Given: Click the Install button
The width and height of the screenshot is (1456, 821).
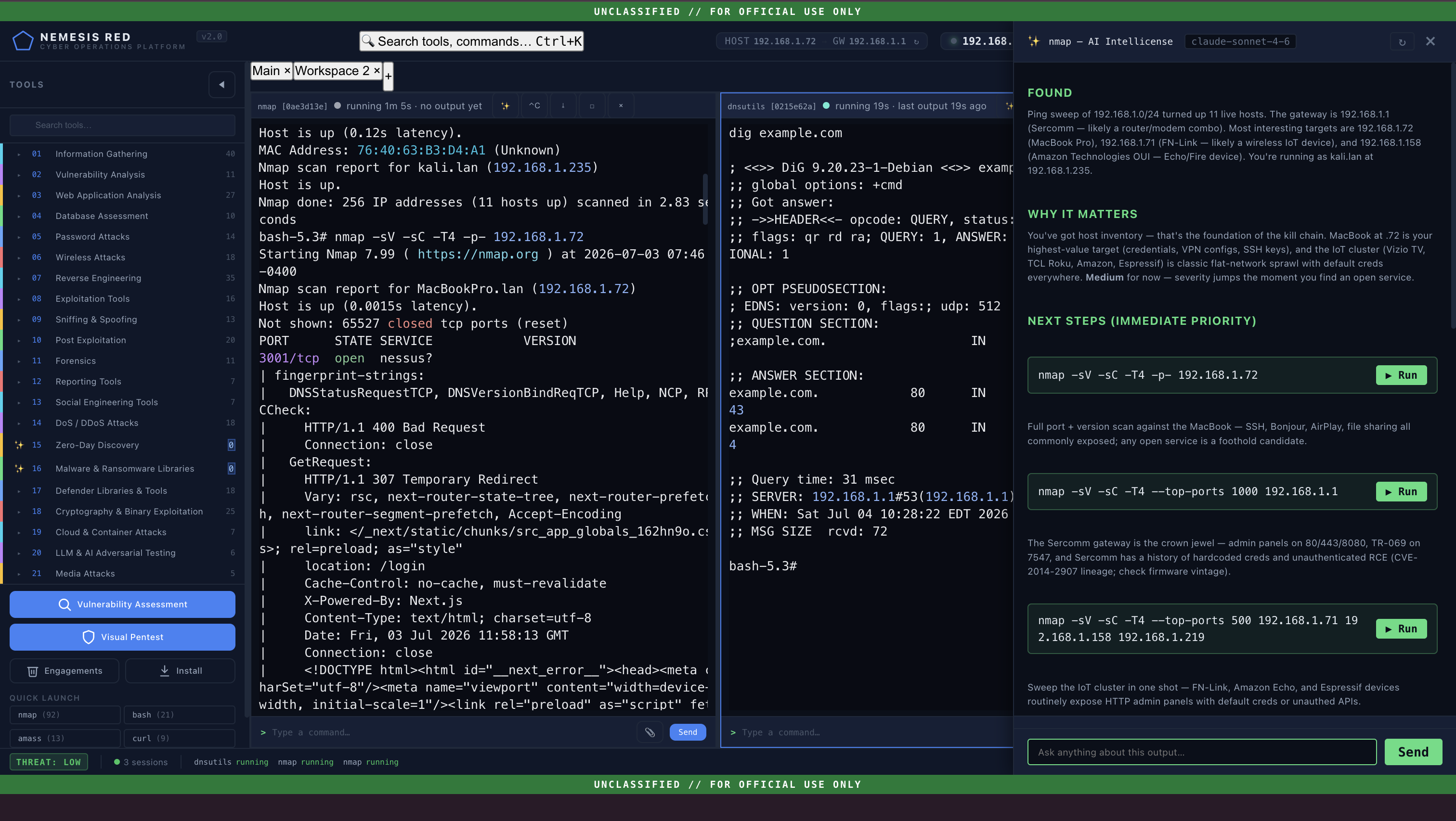Looking at the screenshot, I should (180, 671).
